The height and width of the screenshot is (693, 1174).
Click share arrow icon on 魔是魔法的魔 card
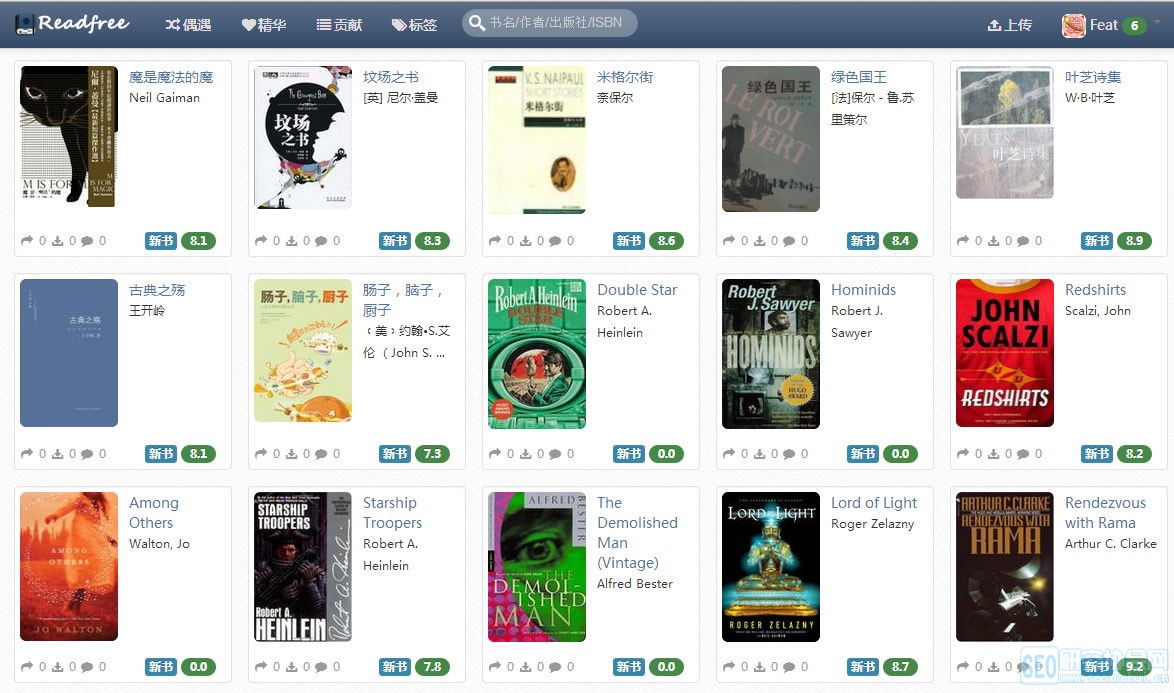[27, 240]
